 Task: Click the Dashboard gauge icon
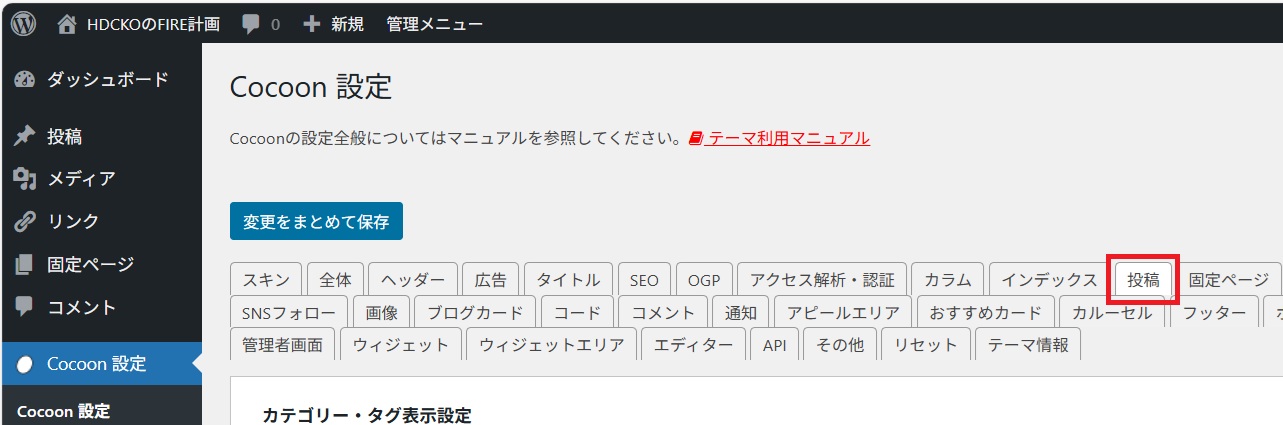point(25,80)
